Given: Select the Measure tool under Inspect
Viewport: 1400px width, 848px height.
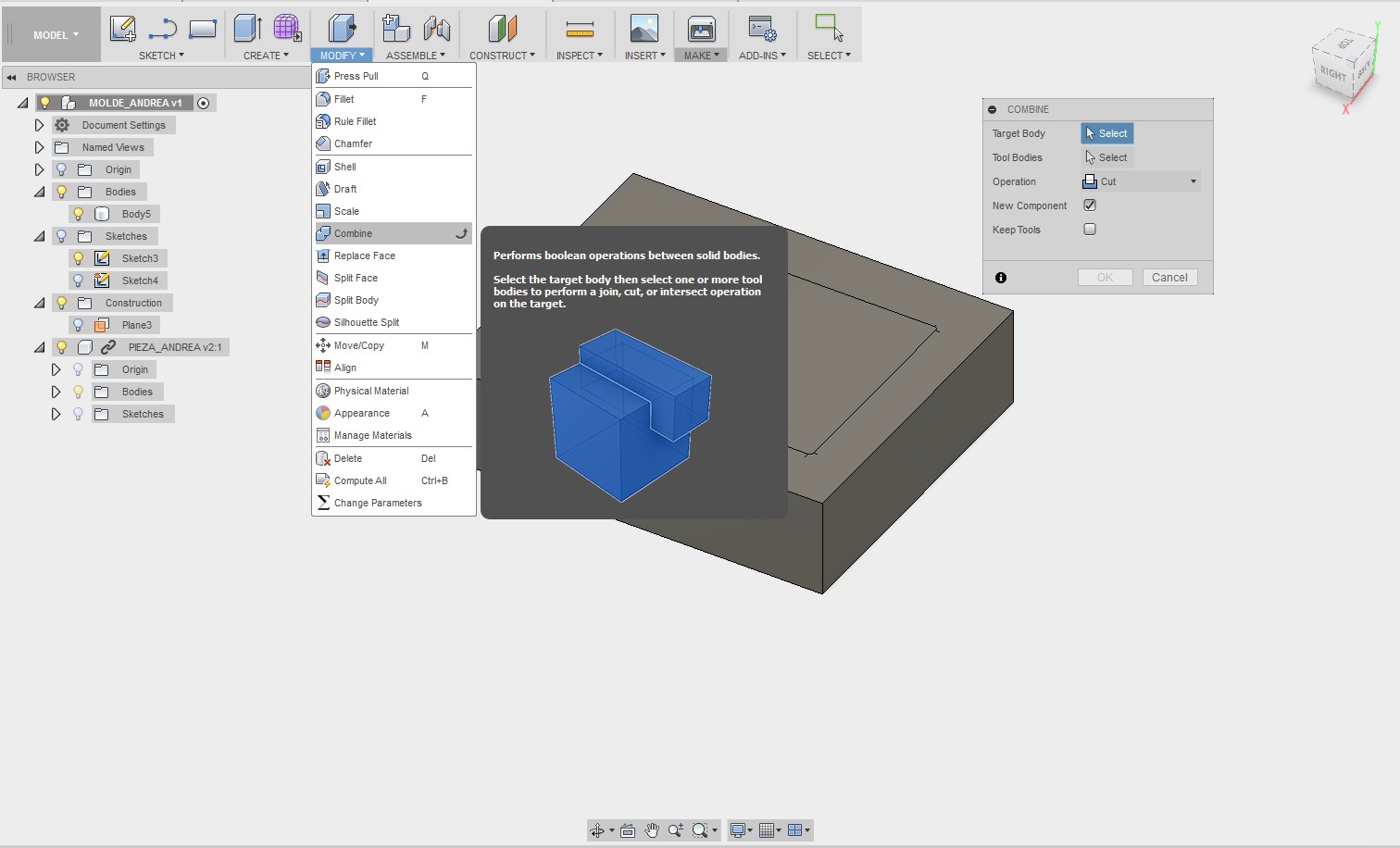Looking at the screenshot, I should (580, 30).
